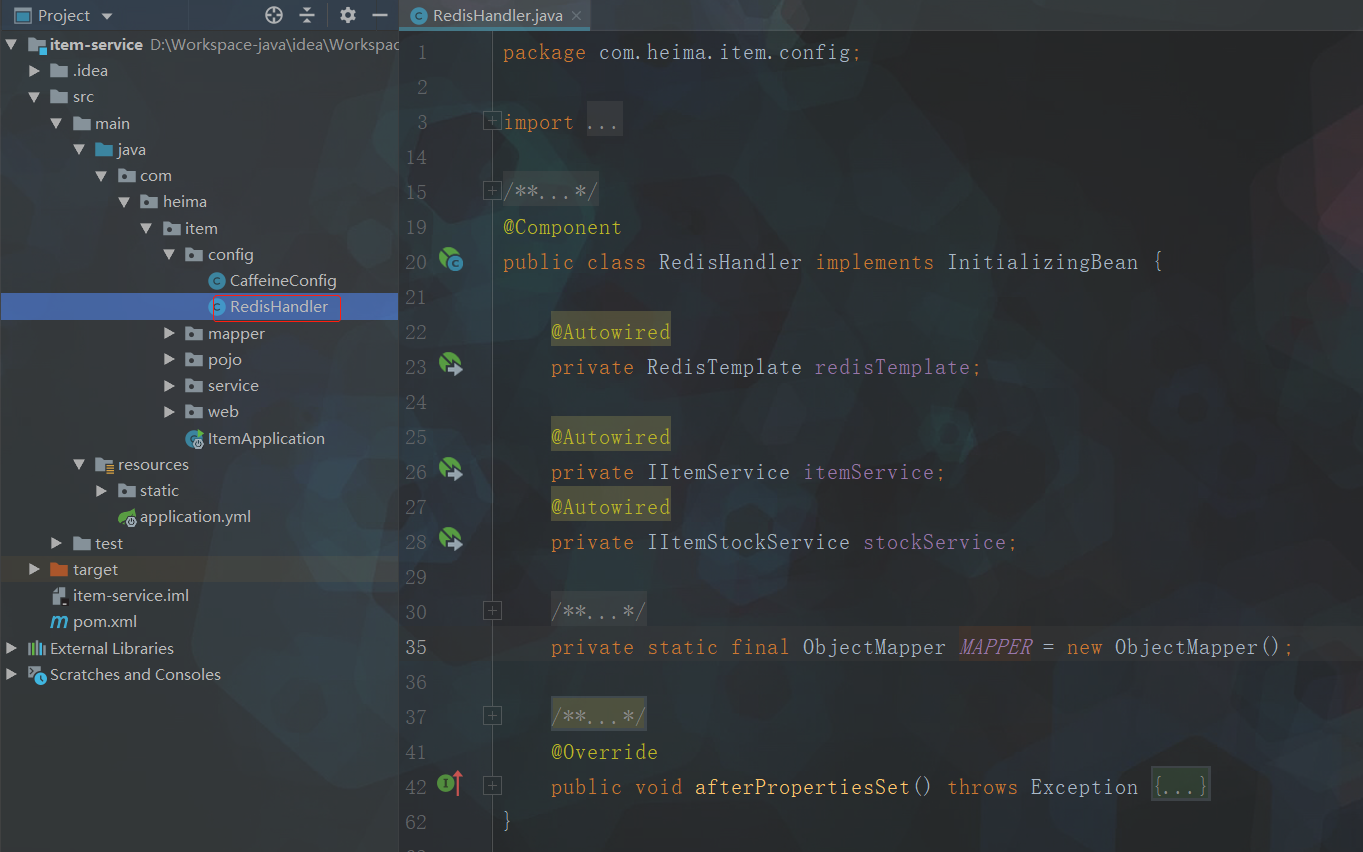Expand the web package
Image resolution: width=1363 pixels, height=852 pixels.
[x=169, y=412]
